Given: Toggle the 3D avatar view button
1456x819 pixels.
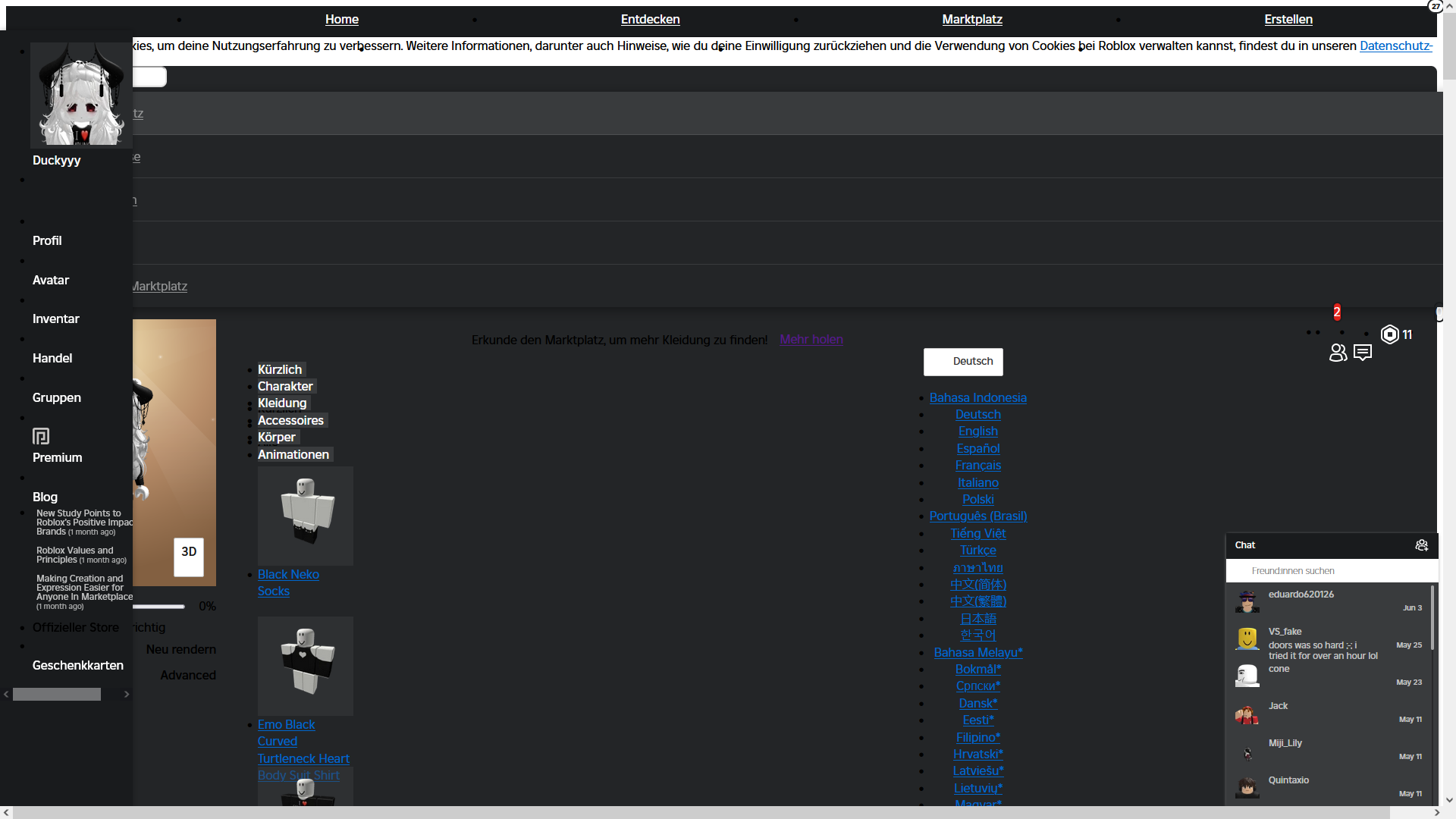Looking at the screenshot, I should click(187, 557).
